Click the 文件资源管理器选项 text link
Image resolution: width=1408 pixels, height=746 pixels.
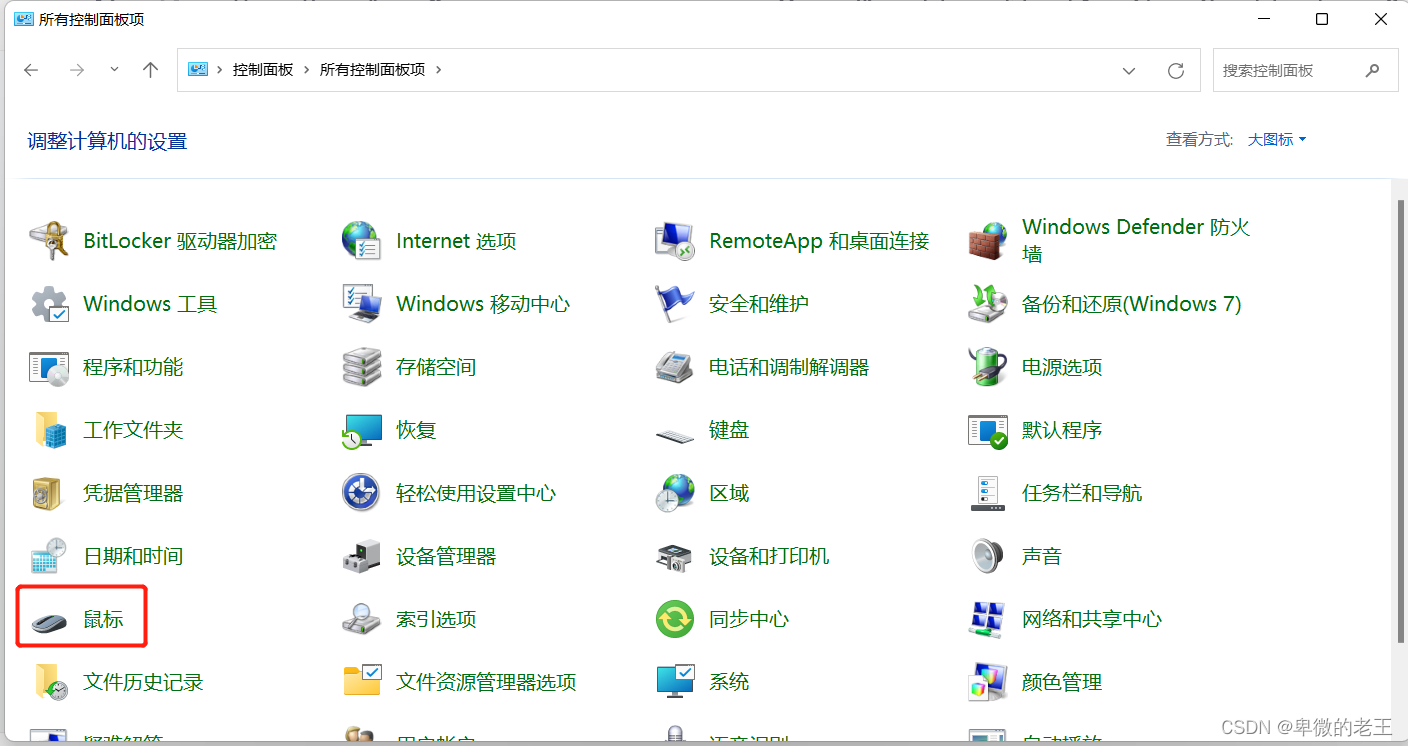486,682
